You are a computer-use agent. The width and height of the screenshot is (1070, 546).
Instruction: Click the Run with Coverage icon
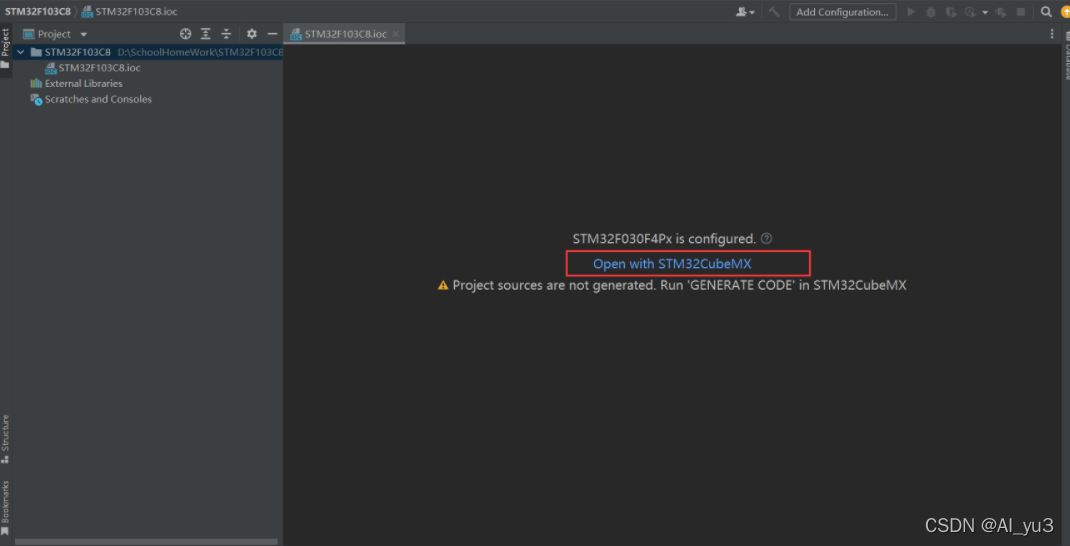(x=951, y=12)
